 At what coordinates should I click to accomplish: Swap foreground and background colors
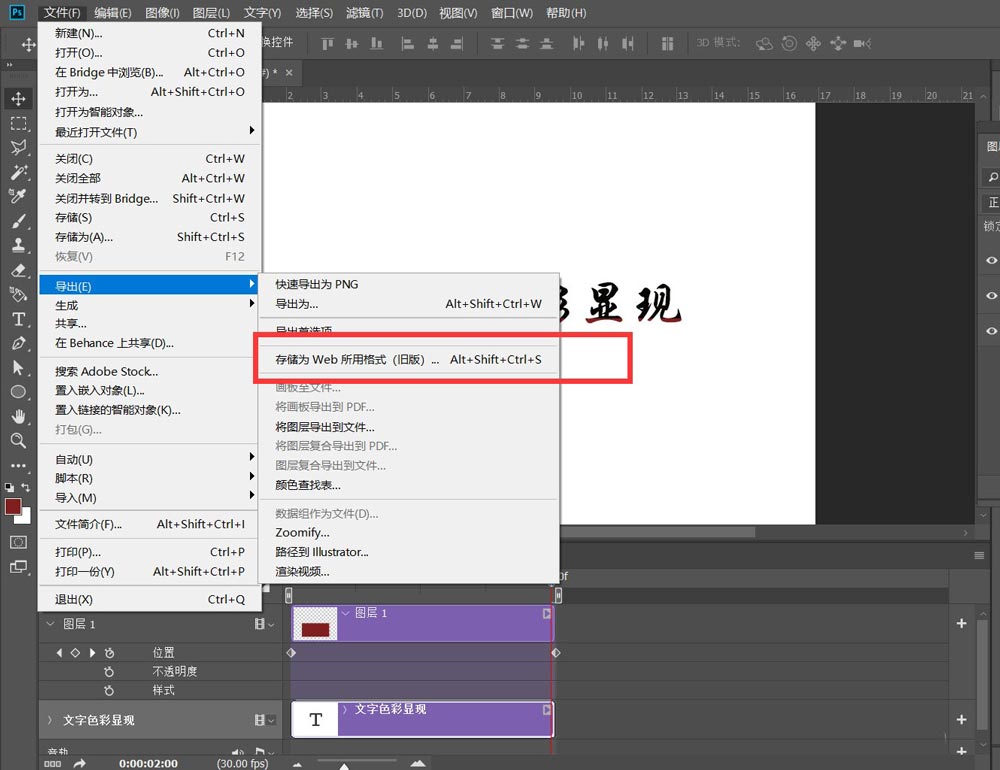[26, 487]
